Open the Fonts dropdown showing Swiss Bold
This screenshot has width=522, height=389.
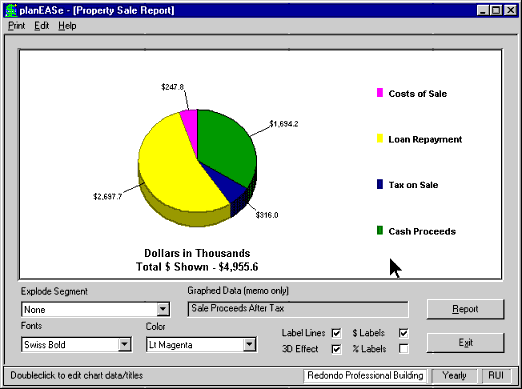click(124, 344)
